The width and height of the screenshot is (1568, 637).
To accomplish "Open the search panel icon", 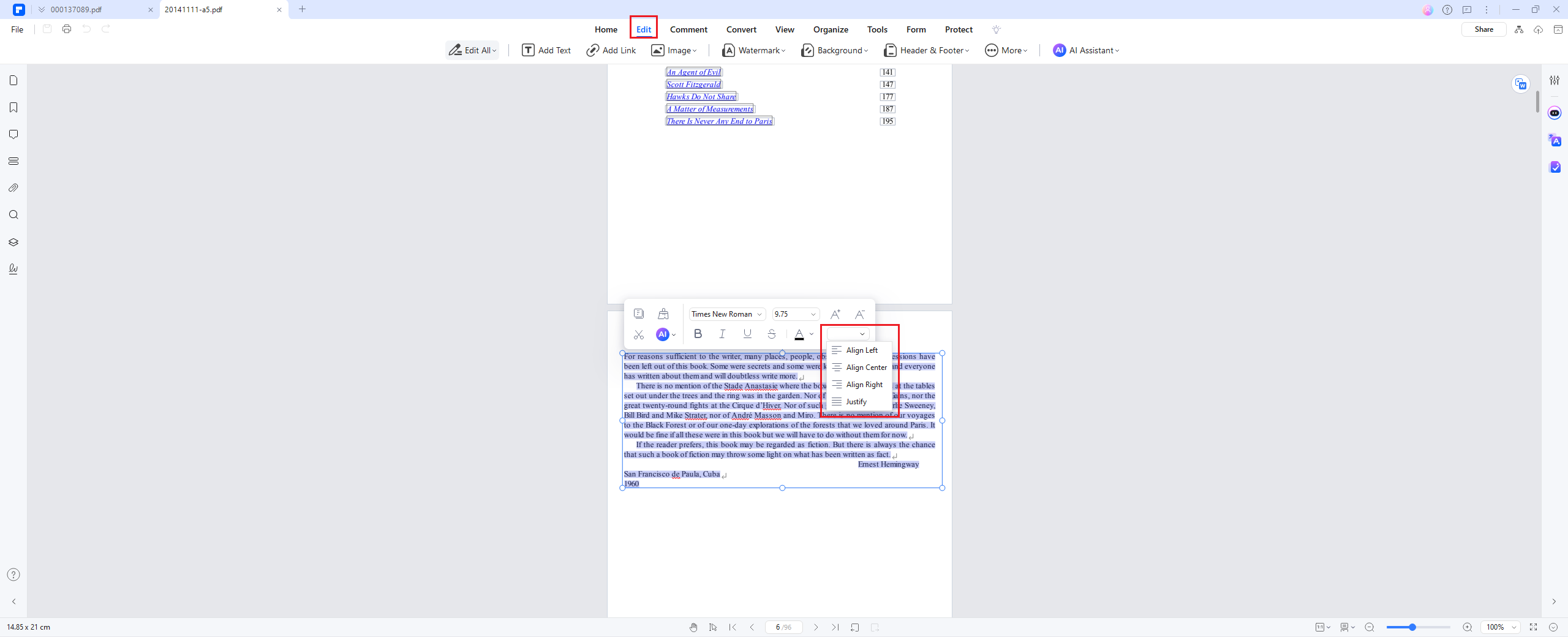I will (13, 215).
